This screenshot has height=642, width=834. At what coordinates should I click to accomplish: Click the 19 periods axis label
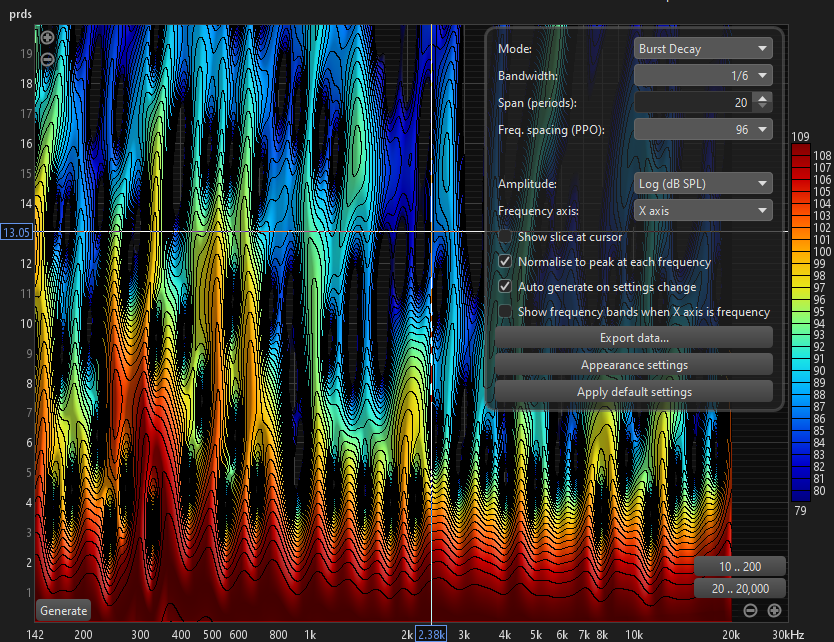pos(26,54)
